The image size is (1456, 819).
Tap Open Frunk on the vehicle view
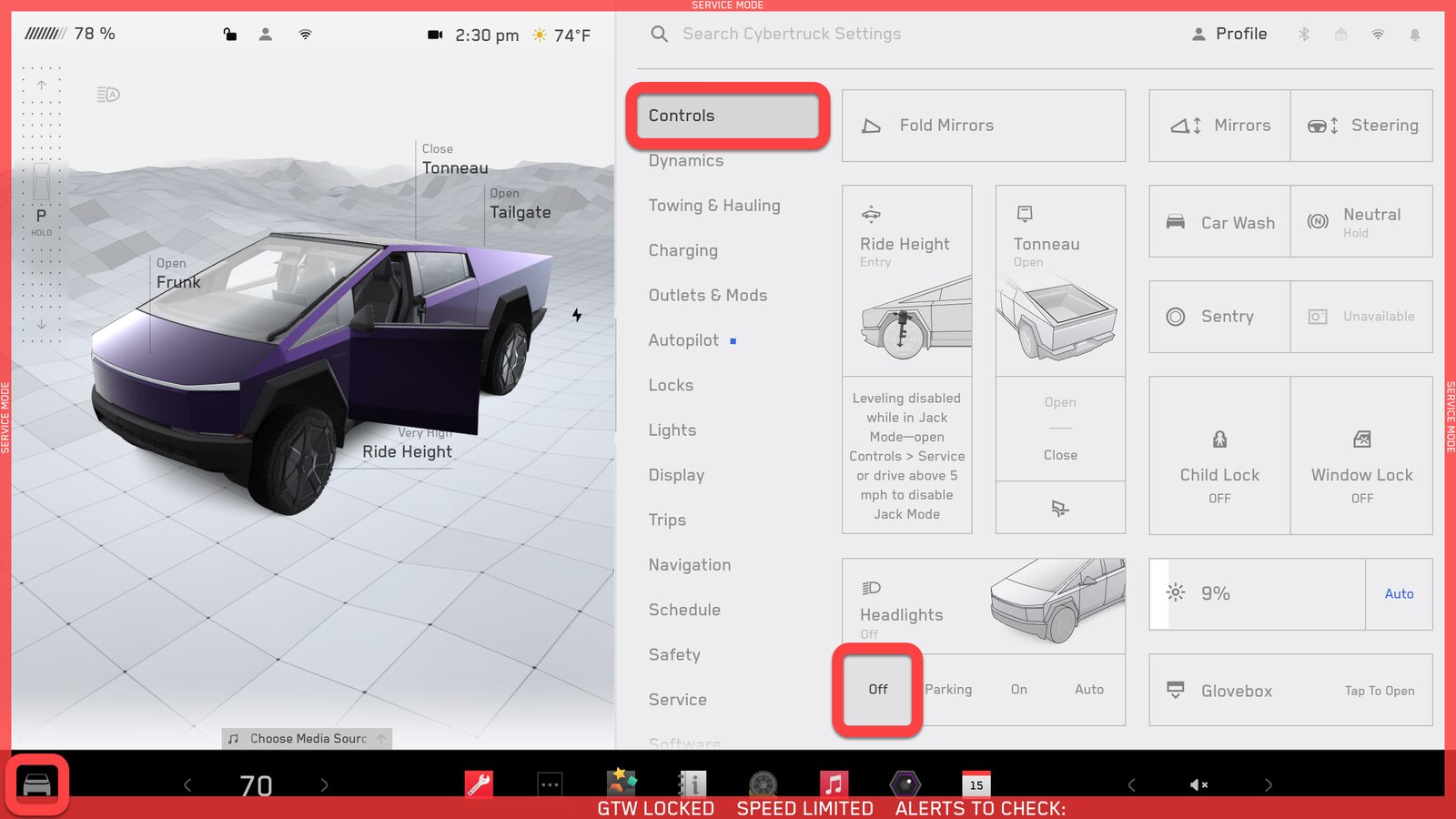click(178, 274)
